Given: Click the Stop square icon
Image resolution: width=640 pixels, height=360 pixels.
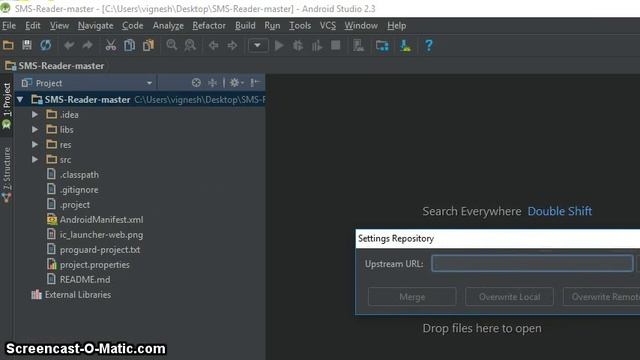Looking at the screenshot, I should 336,45.
